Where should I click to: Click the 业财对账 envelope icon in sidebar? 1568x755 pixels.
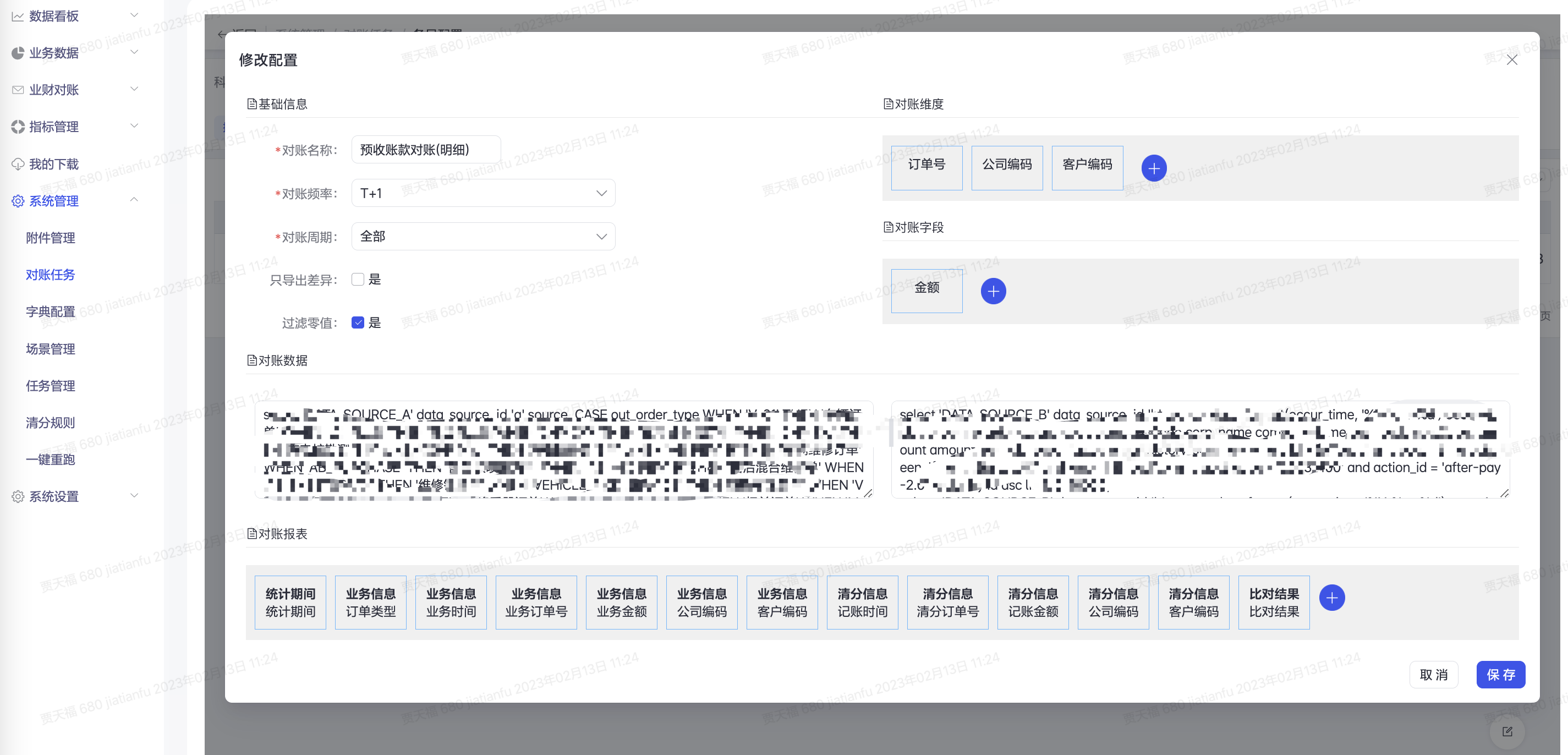(x=18, y=90)
